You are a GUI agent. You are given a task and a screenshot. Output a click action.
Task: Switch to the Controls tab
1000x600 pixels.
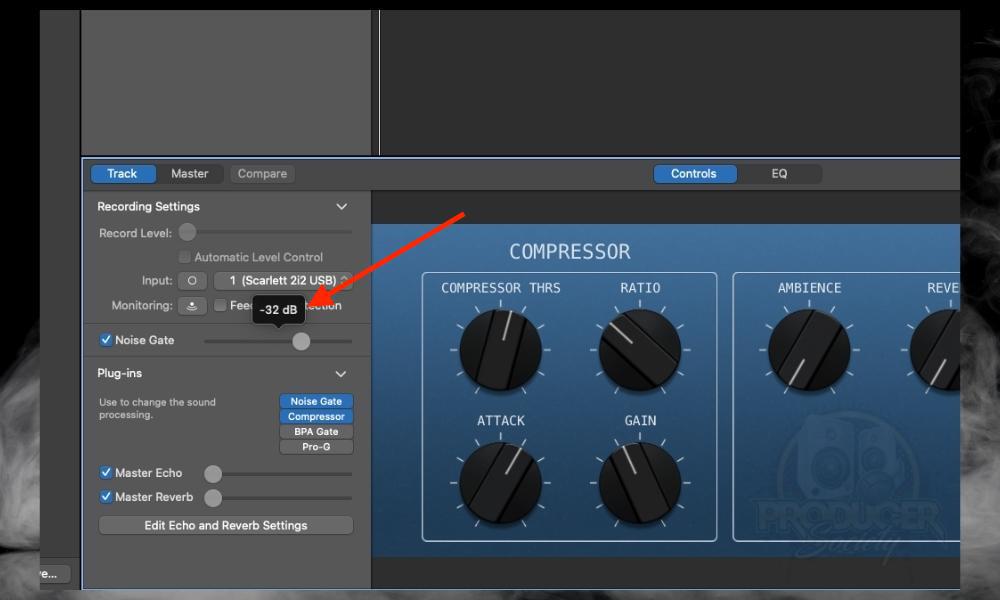[694, 173]
